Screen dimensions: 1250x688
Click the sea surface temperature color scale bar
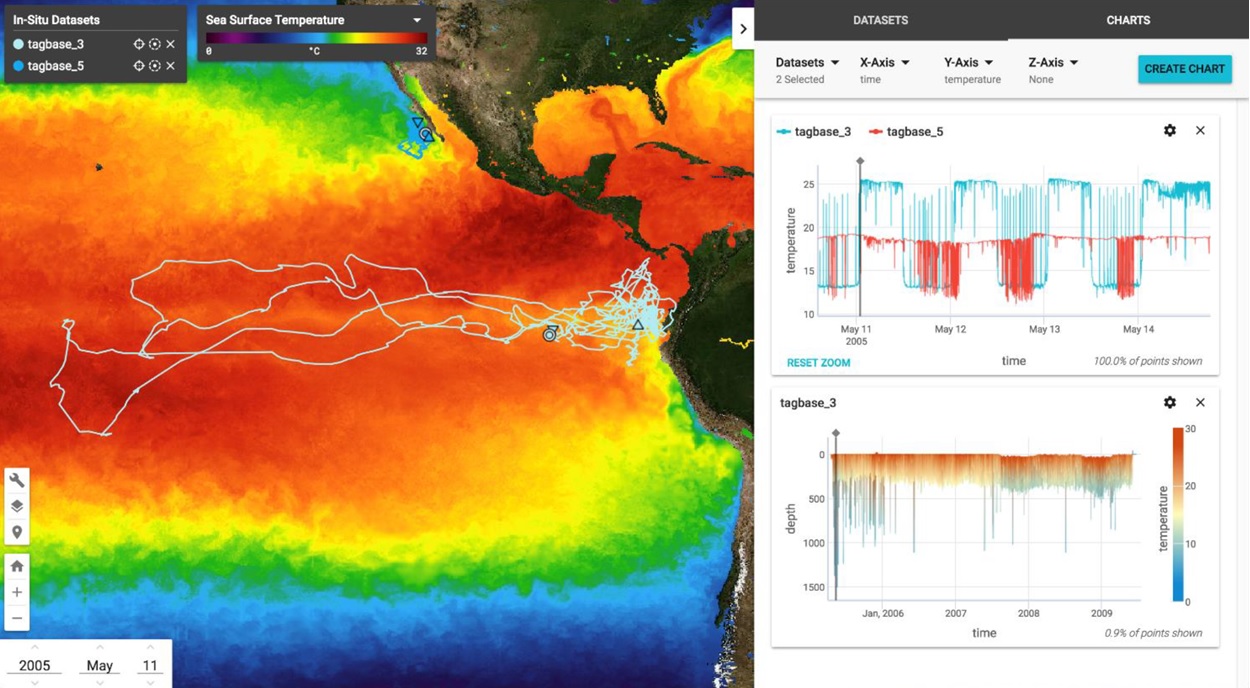click(316, 38)
